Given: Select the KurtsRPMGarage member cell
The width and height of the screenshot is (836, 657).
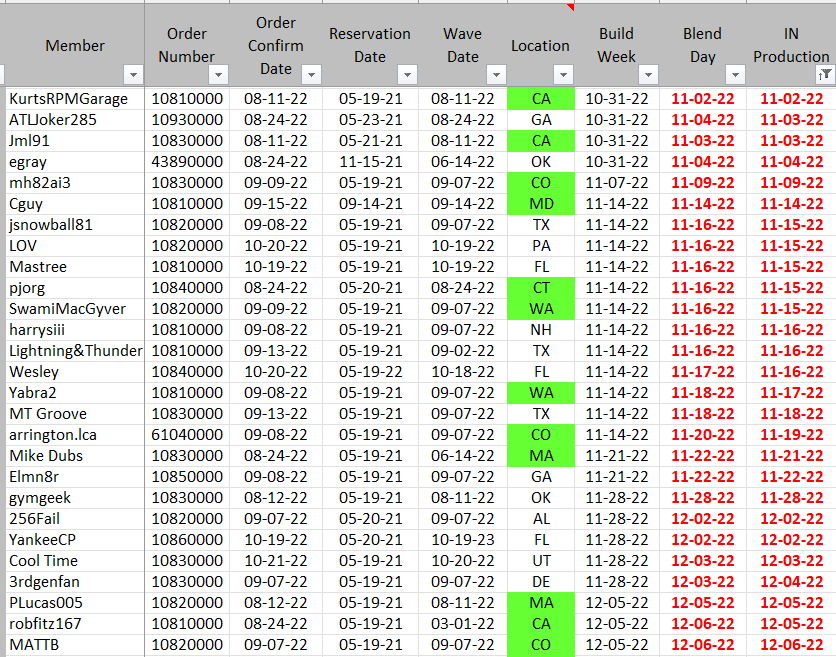Looking at the screenshot, I should pos(68,99).
